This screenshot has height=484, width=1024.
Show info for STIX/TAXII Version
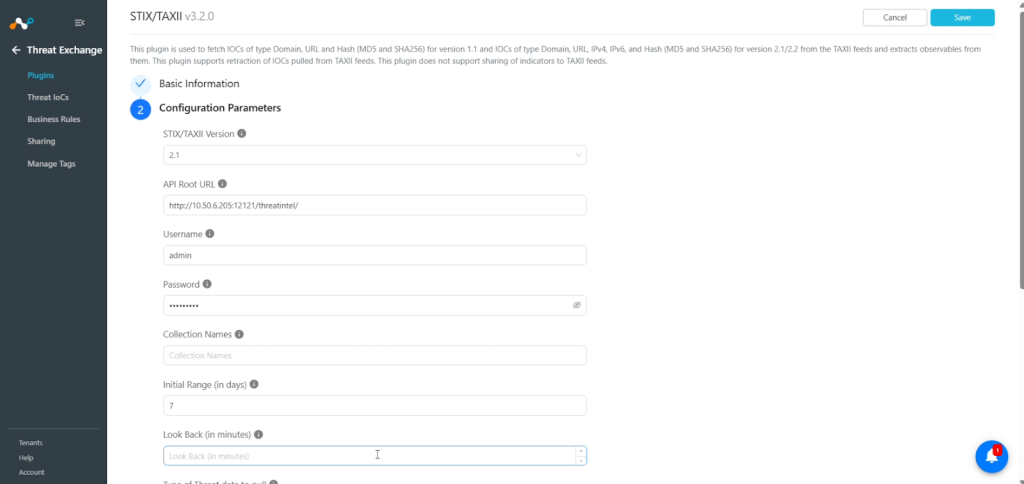[242, 133]
